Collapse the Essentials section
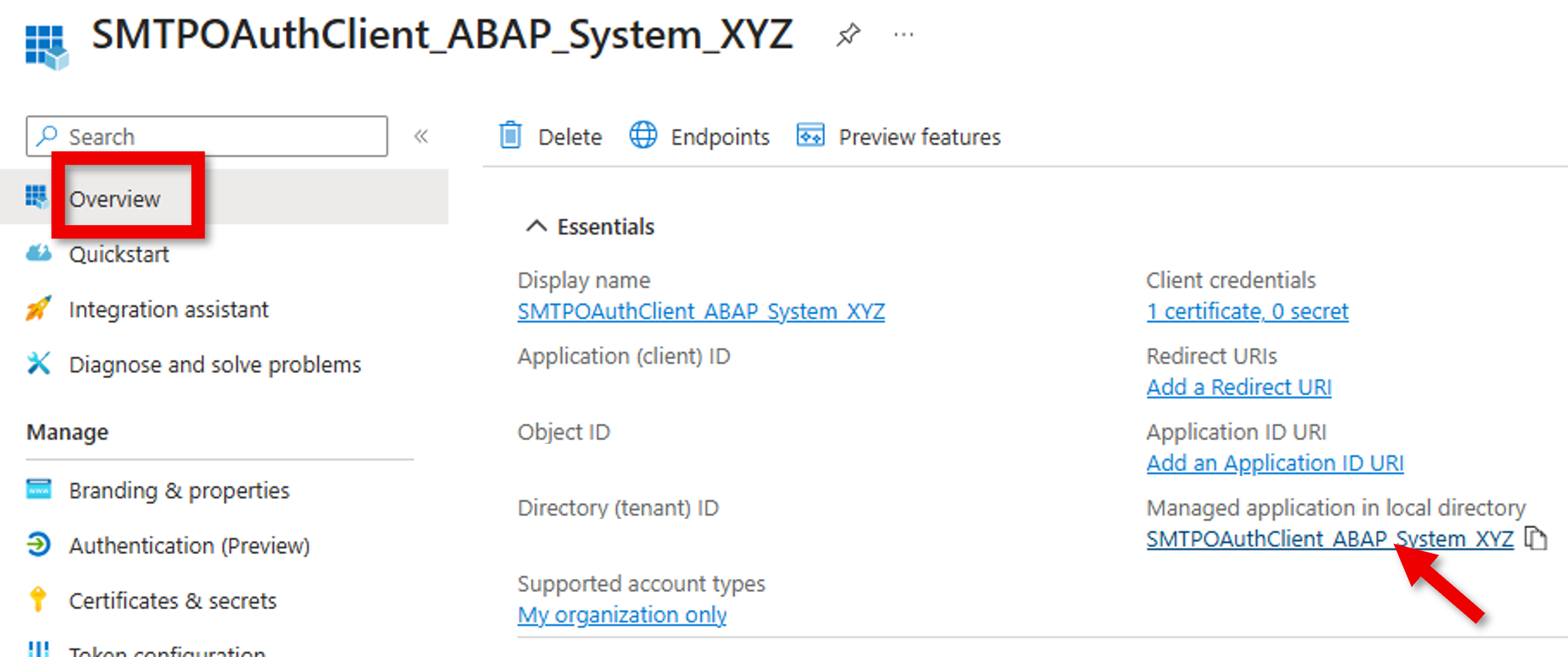1568x657 pixels. [536, 225]
